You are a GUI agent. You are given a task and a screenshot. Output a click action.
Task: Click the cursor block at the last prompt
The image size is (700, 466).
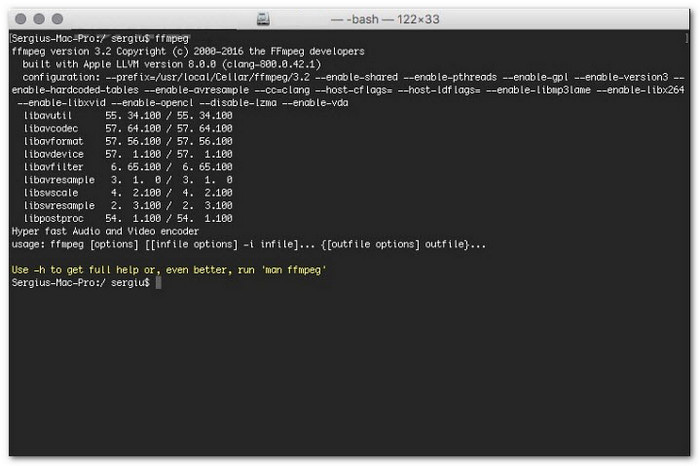tap(158, 283)
